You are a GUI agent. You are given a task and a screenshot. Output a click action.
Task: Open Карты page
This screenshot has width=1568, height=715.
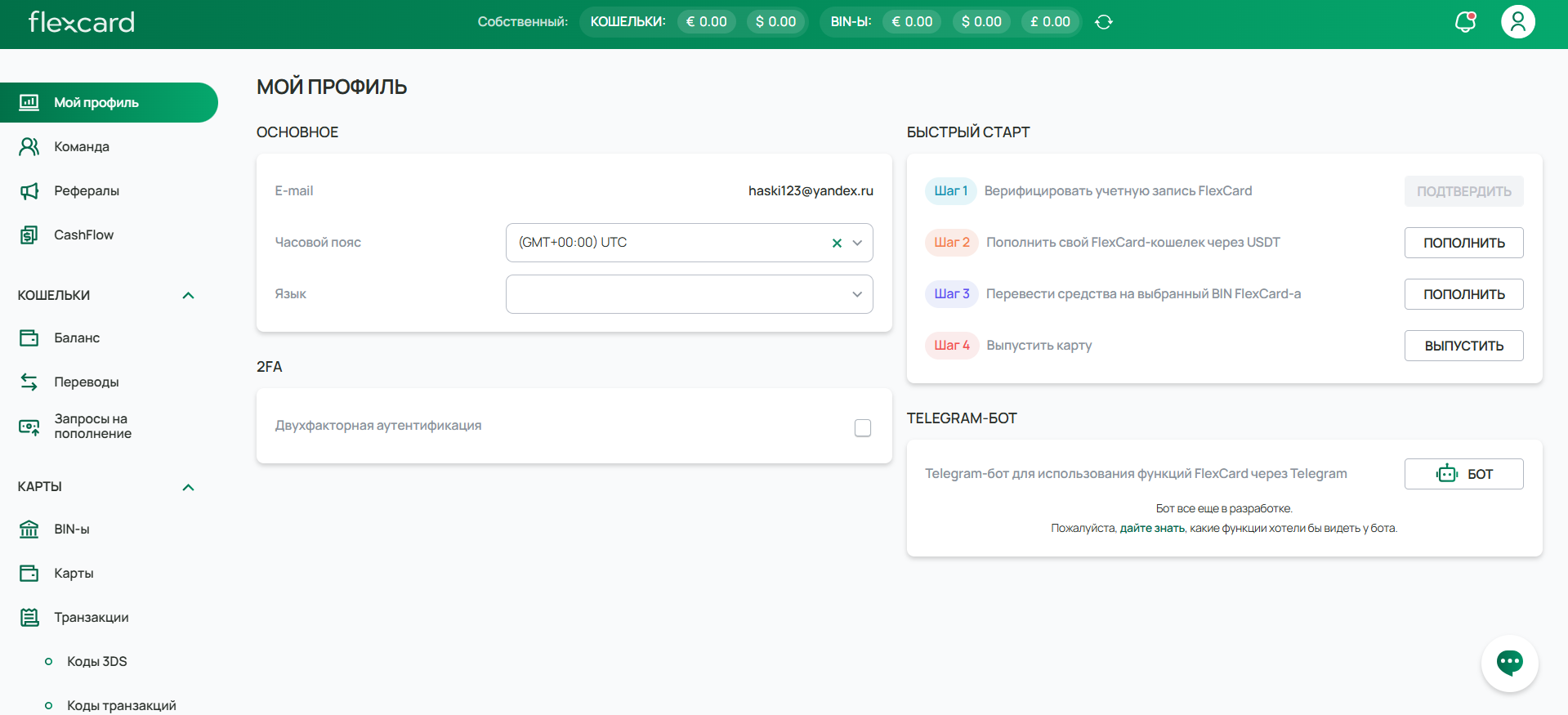point(74,573)
